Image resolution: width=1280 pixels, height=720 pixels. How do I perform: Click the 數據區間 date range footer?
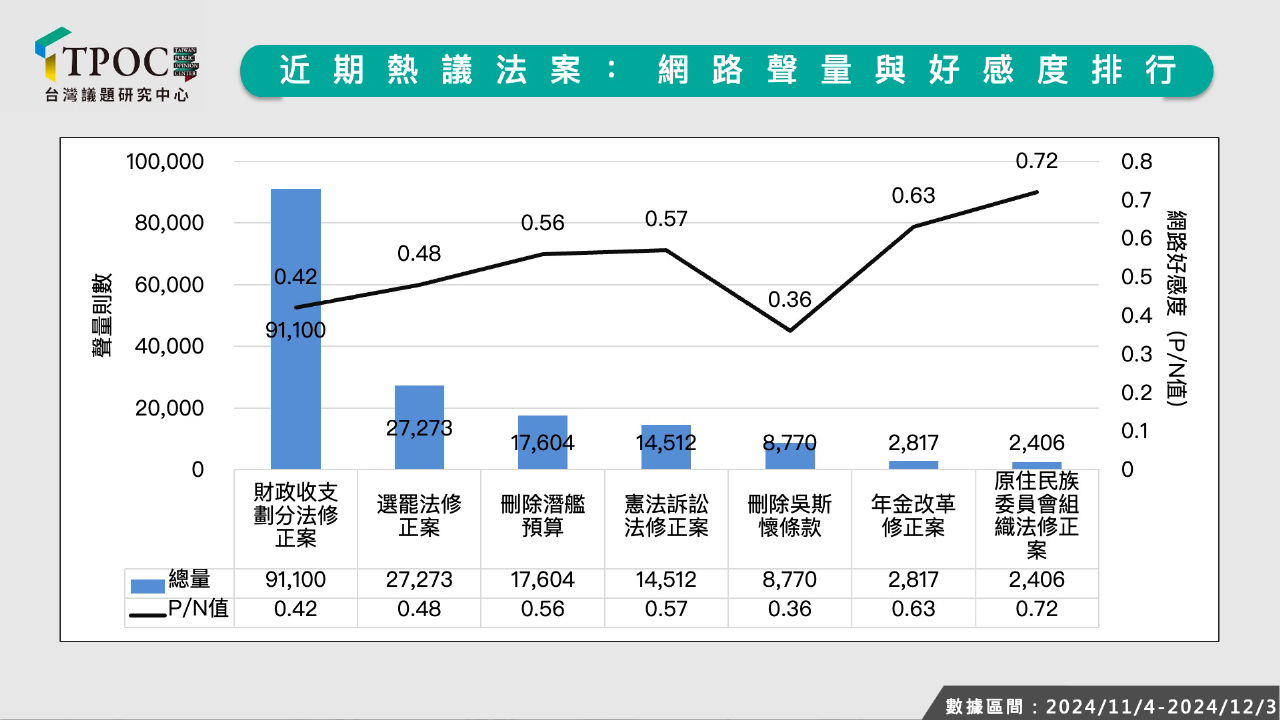click(1110, 706)
